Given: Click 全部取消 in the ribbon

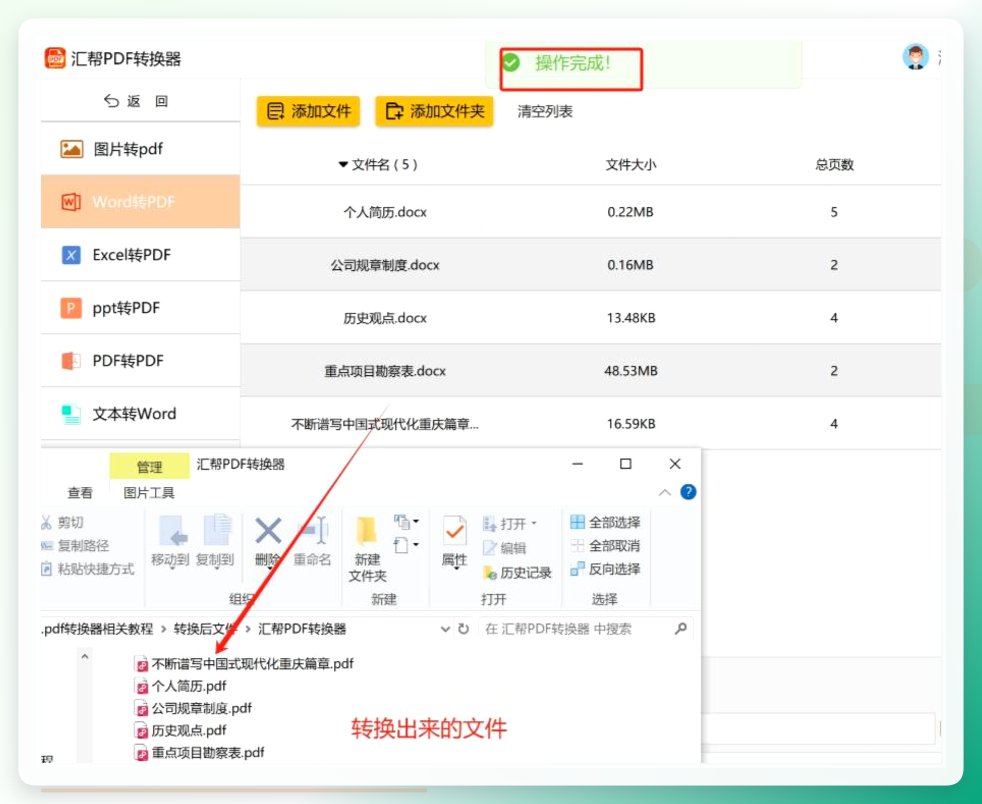Looking at the screenshot, I should 605,545.
